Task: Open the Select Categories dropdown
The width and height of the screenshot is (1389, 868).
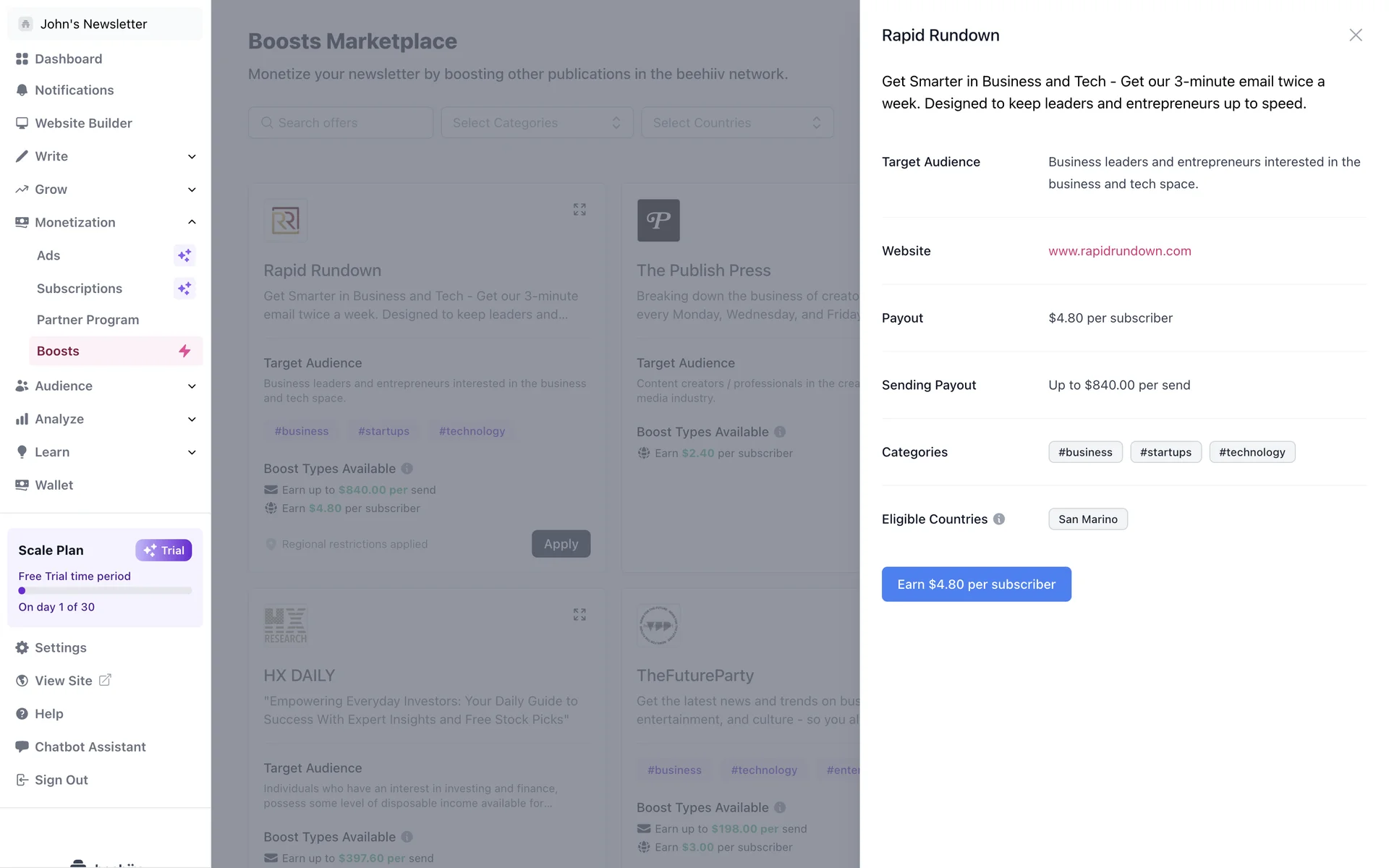Action: [537, 123]
